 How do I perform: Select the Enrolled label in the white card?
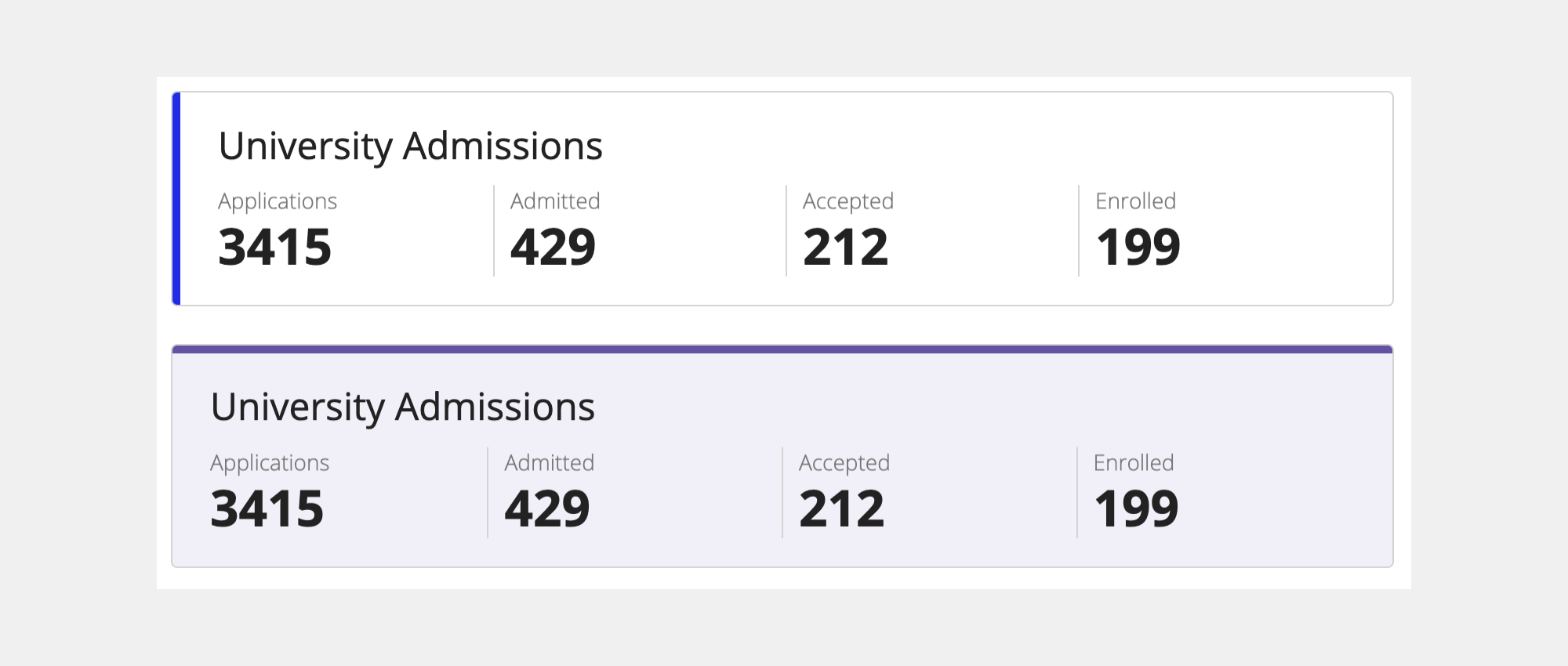(1135, 201)
